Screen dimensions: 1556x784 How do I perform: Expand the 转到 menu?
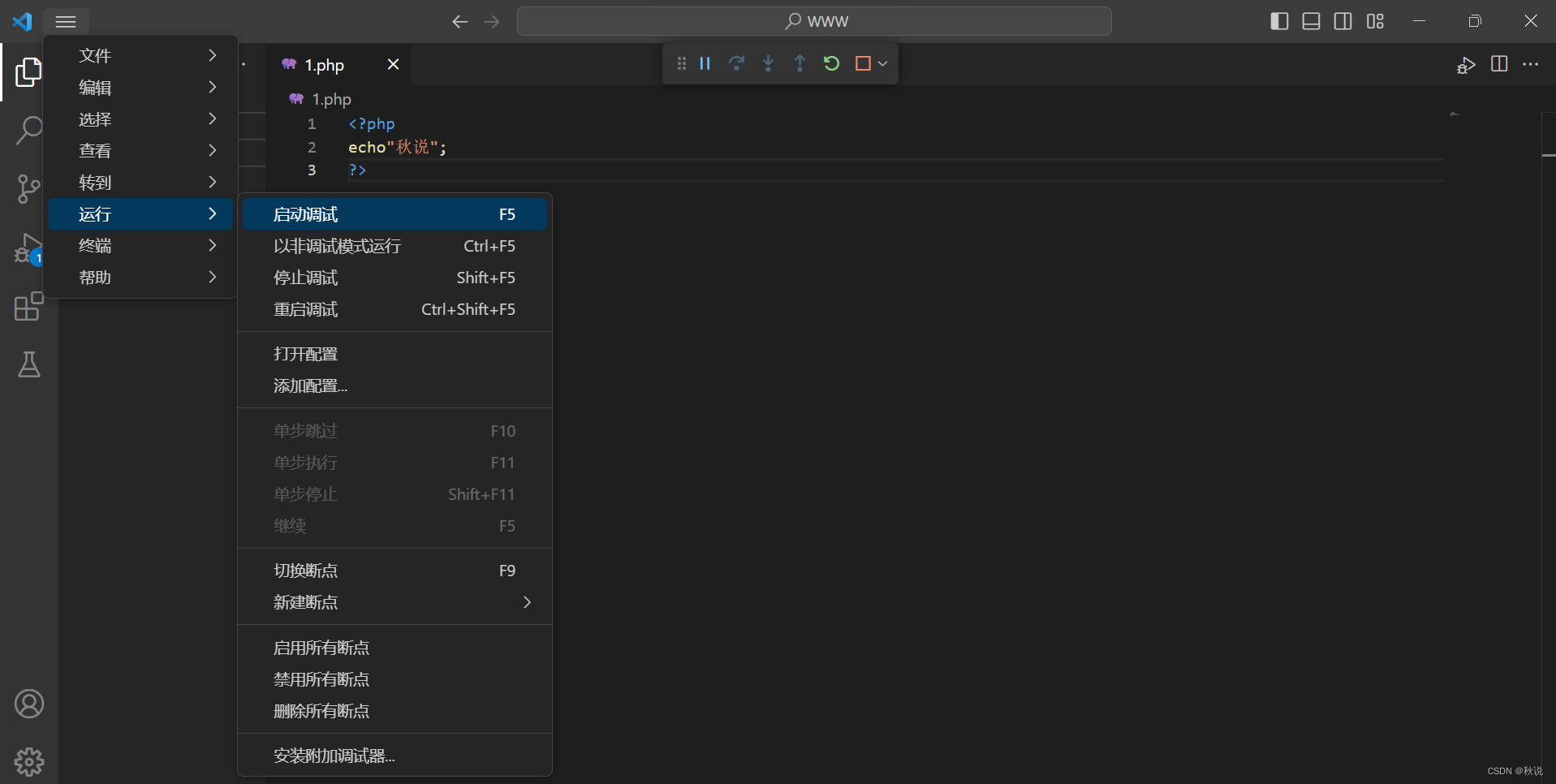coord(141,183)
